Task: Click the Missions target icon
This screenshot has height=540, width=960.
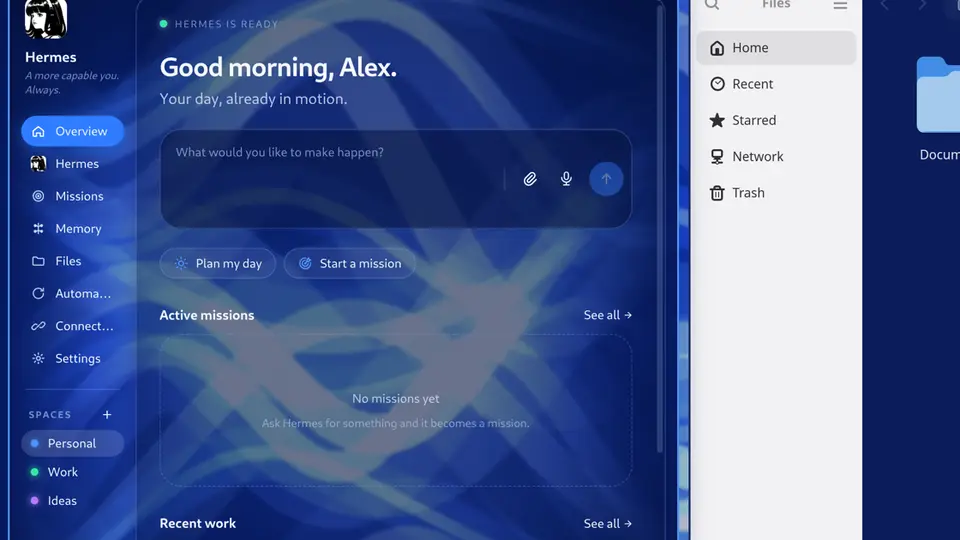Action: (x=38, y=196)
